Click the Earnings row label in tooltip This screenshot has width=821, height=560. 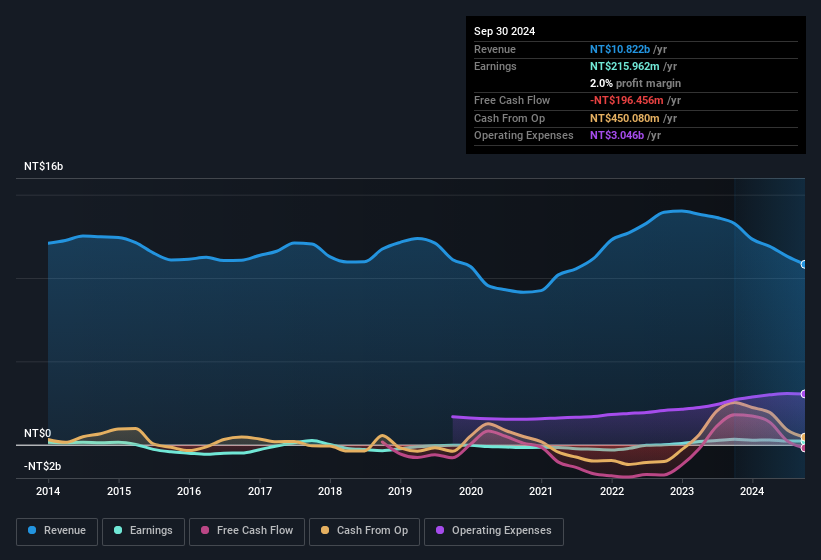pos(495,66)
